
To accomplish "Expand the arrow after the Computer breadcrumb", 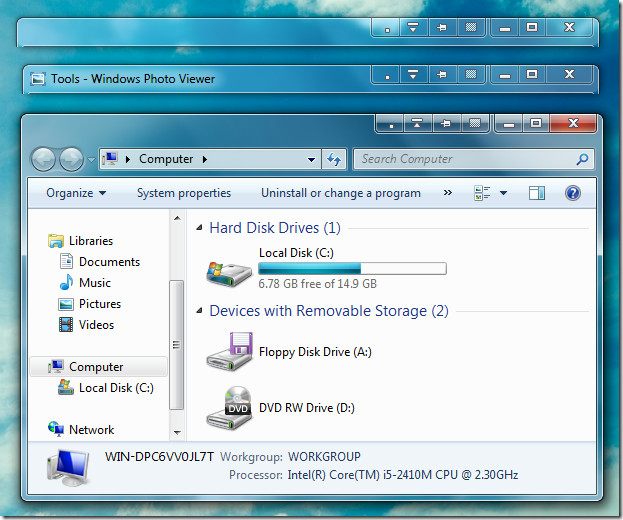I will tap(205, 159).
